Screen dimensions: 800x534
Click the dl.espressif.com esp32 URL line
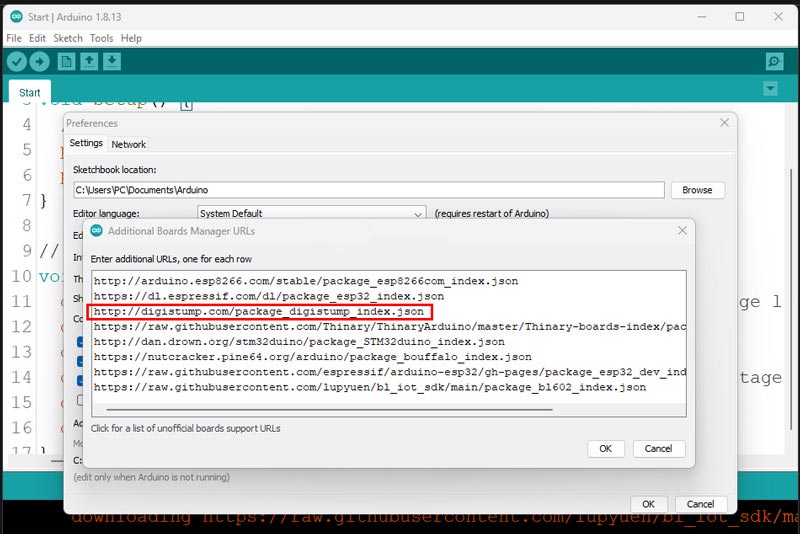pos(269,296)
